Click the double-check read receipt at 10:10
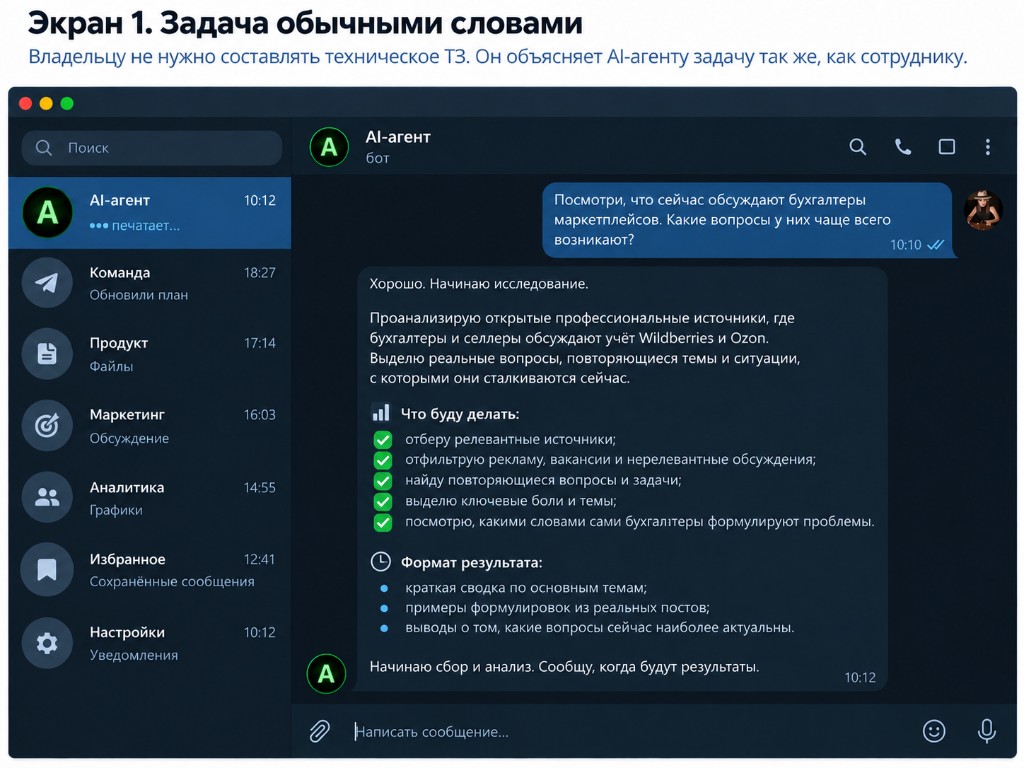This screenshot has width=1024, height=768. coord(935,245)
